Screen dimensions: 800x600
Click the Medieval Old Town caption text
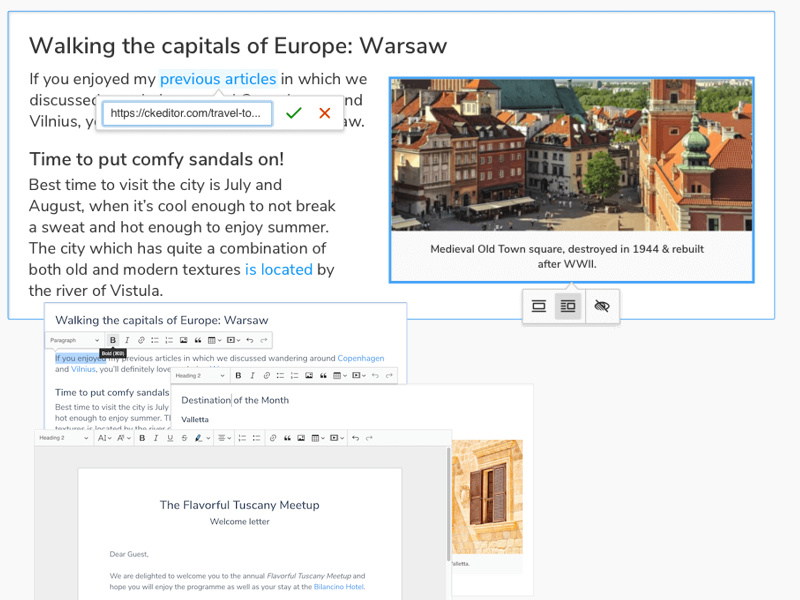coord(567,256)
